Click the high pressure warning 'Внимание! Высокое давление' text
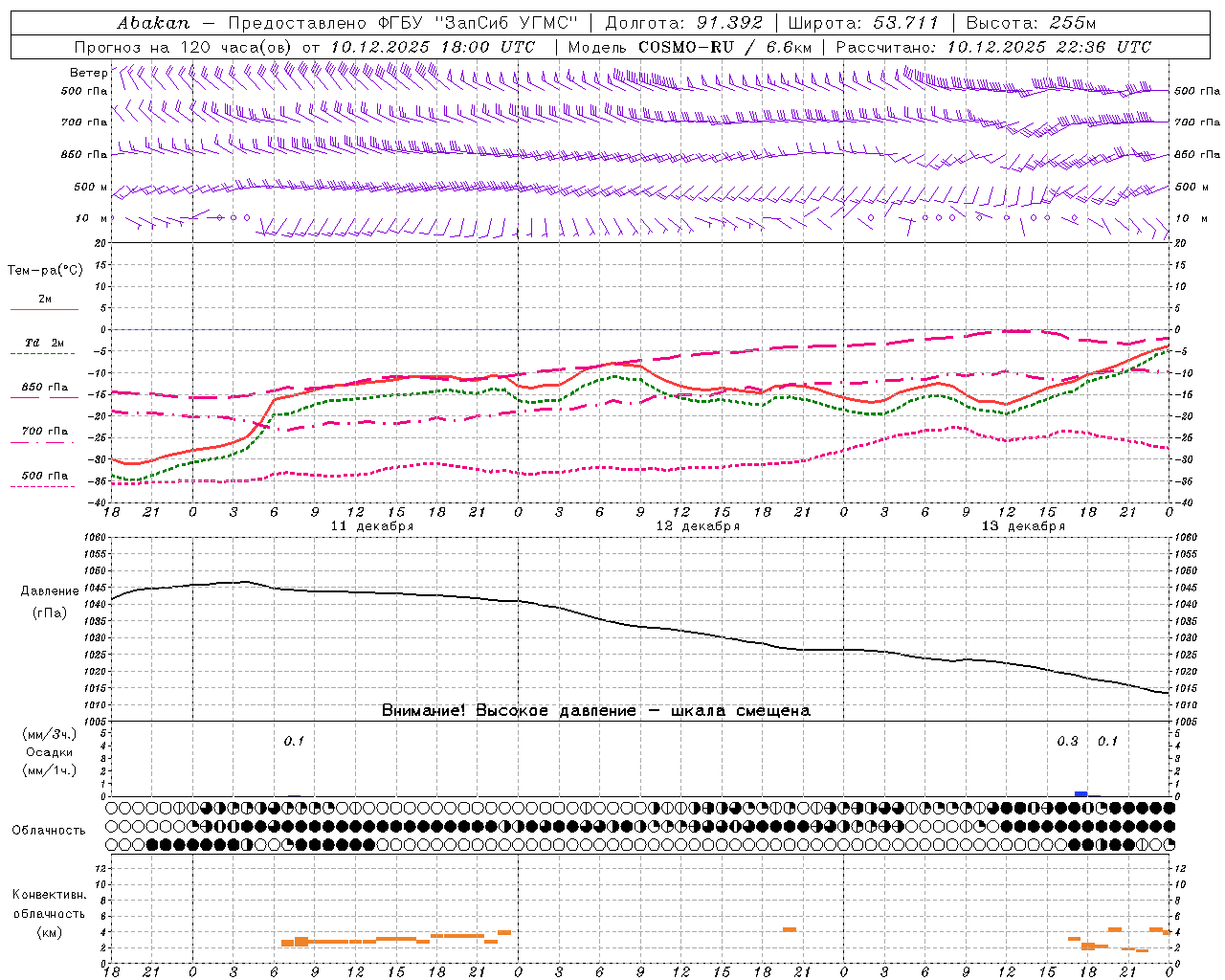Screen dimensions: 1225x980 [x=509, y=711]
